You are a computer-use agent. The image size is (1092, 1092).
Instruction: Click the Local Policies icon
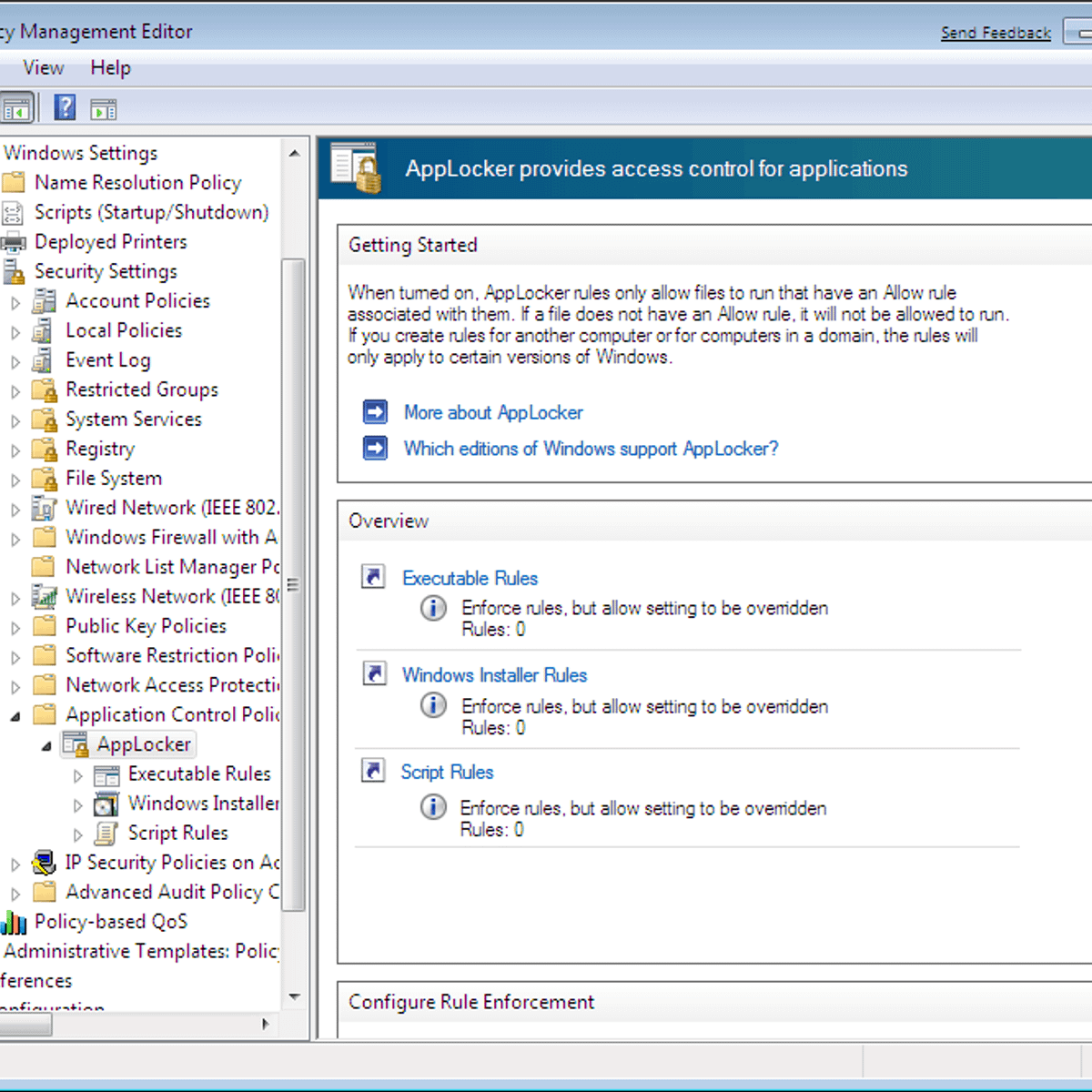pos(43,331)
